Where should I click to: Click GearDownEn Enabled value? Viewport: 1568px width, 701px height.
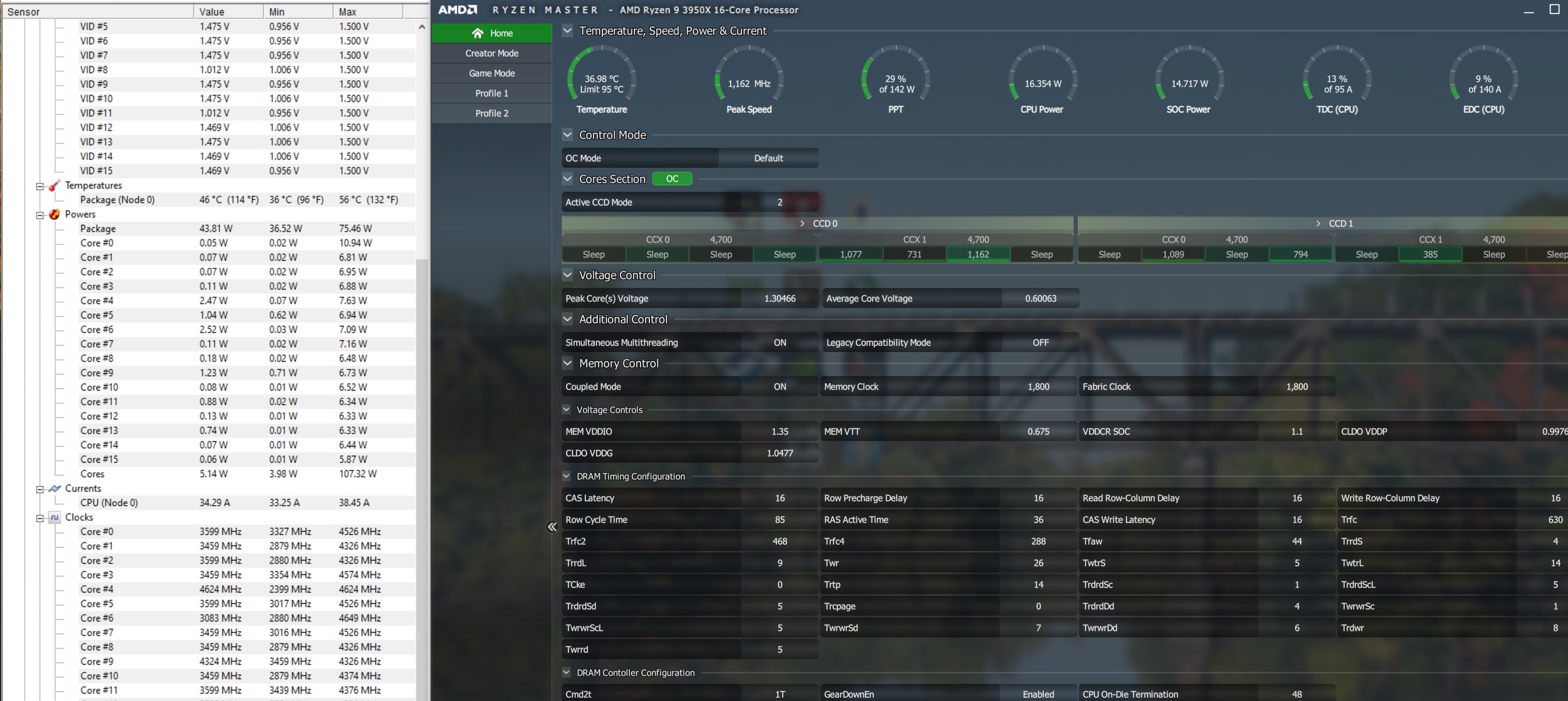tap(1038, 694)
